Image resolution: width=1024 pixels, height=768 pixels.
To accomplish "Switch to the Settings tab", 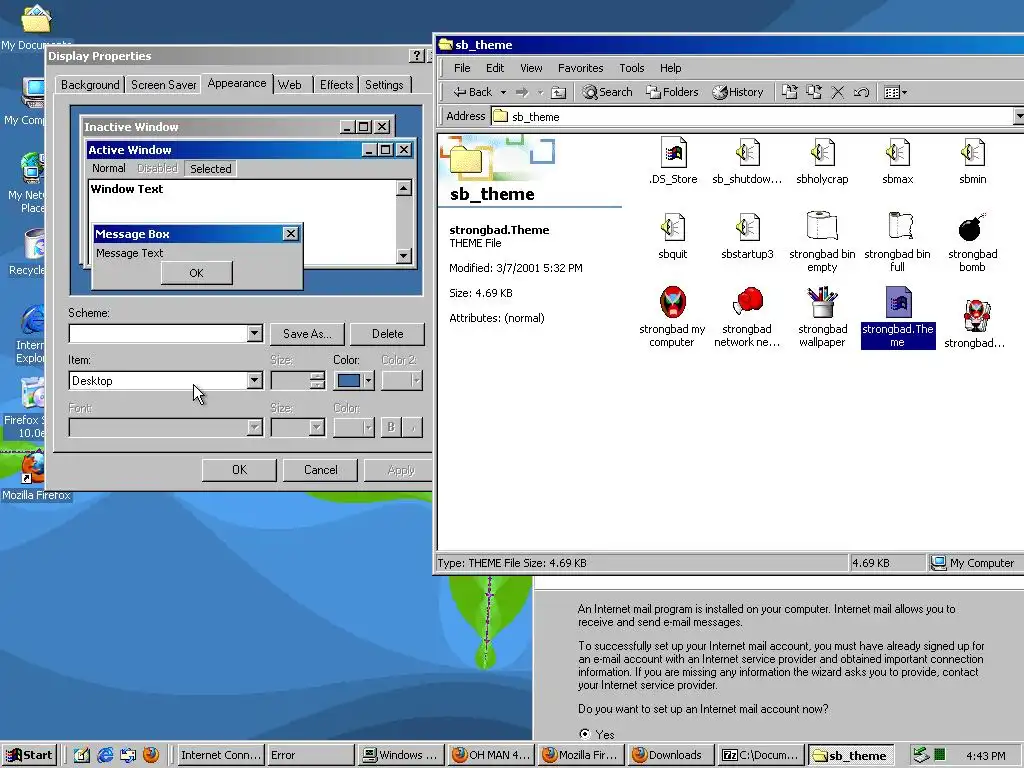I will (384, 85).
